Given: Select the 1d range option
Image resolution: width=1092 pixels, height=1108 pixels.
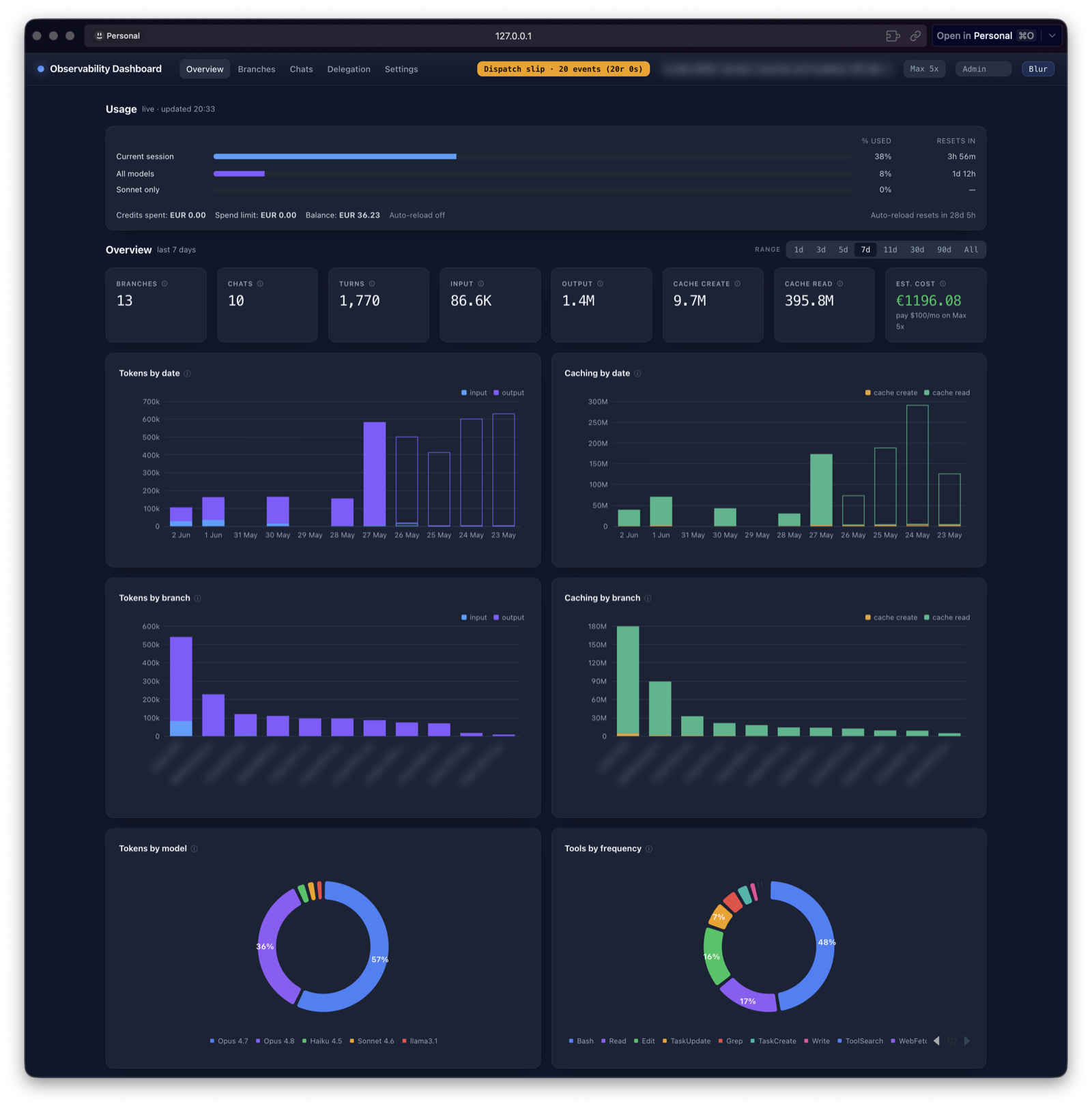Looking at the screenshot, I should pos(799,250).
